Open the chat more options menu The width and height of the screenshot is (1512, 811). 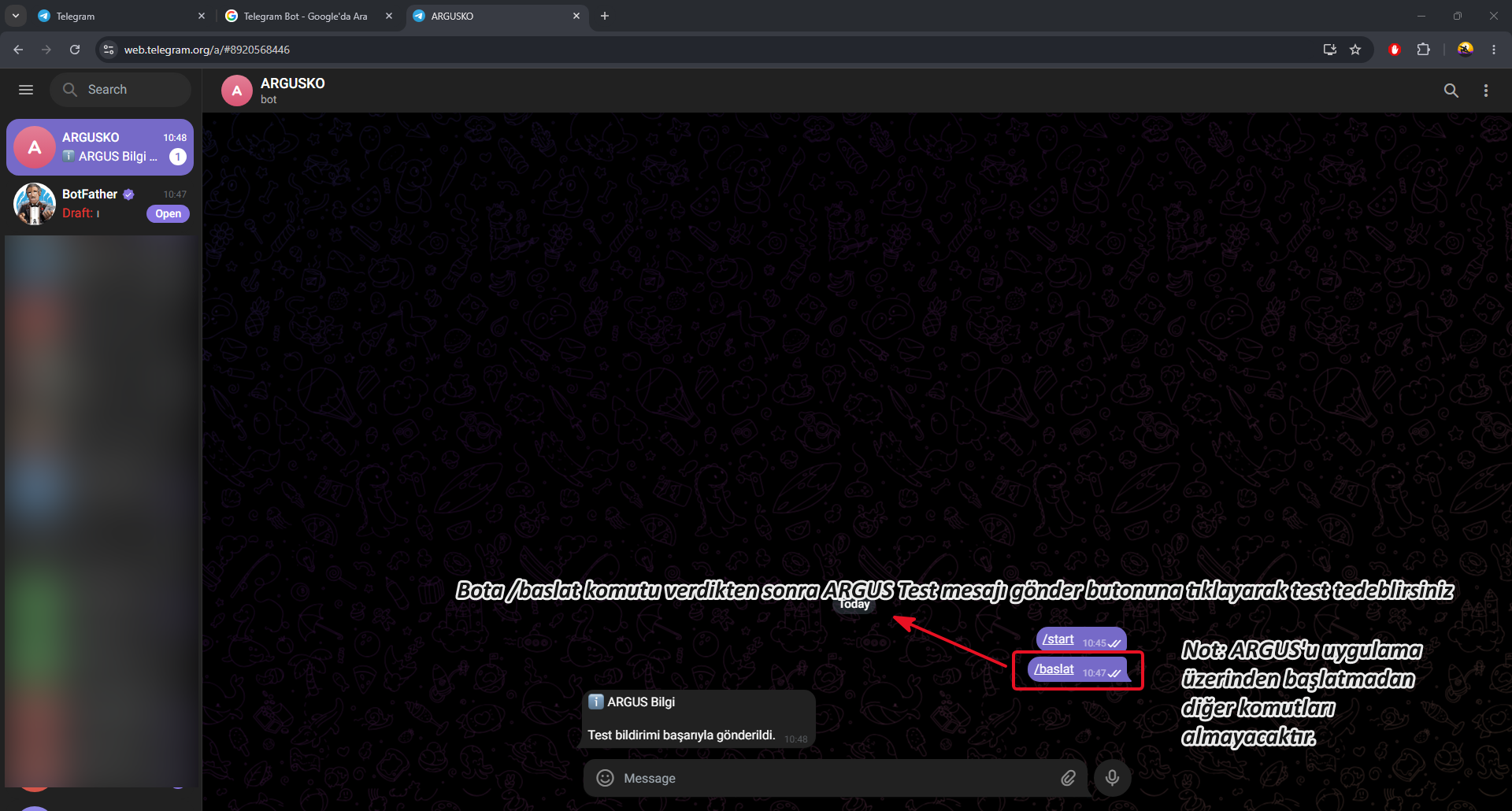(1486, 91)
